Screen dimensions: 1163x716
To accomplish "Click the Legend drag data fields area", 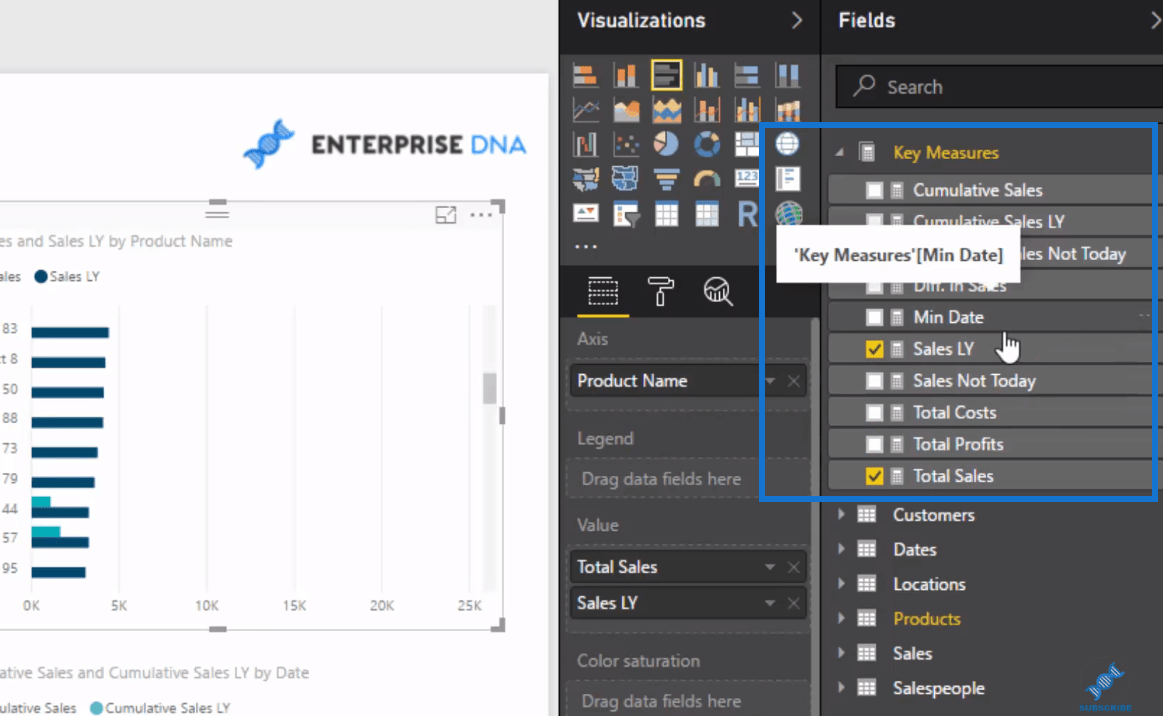I will [x=687, y=479].
